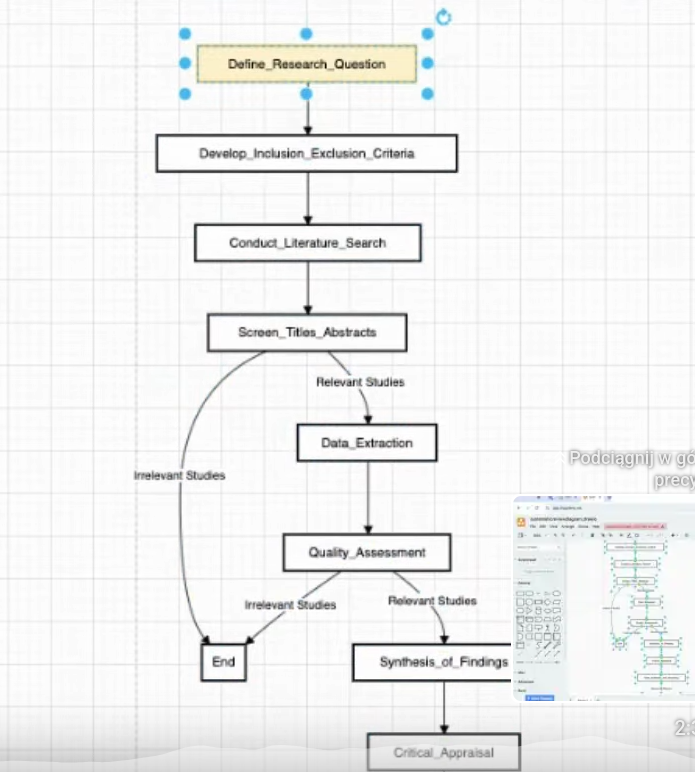
Task: Click the Screen_Titles_Abstracts box
Action: click(x=306, y=332)
